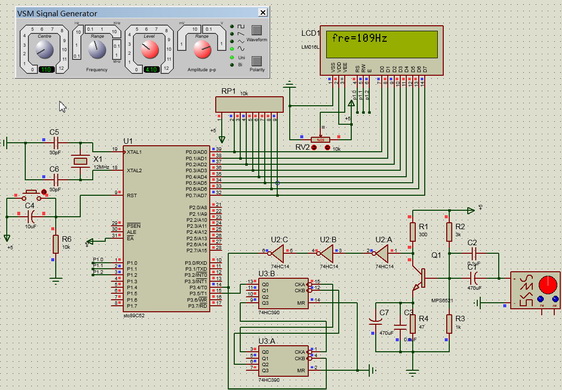This screenshot has height=390, width=562.
Task: Select the U1 microcontroller chip
Action: click(167, 228)
